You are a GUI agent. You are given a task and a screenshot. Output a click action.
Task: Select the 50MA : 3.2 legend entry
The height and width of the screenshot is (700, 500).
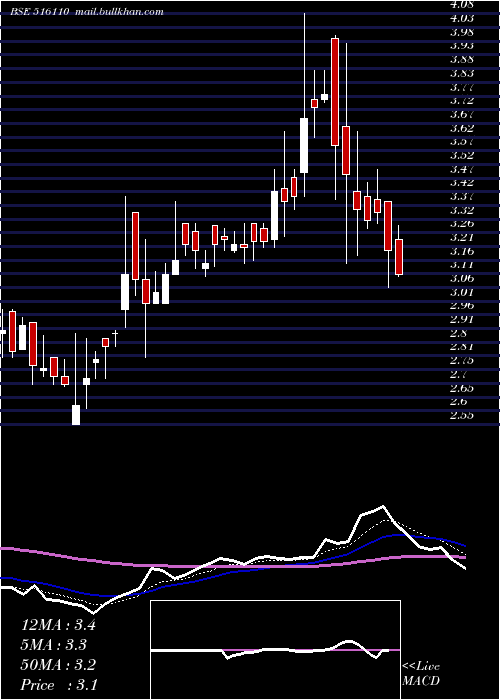(x=58, y=665)
